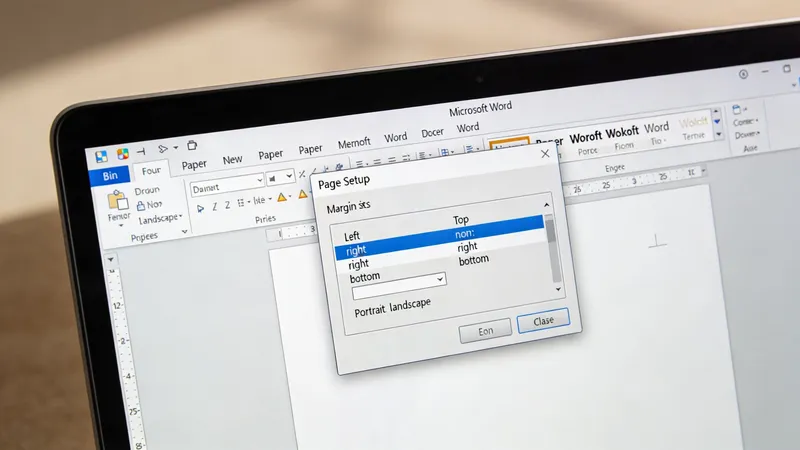Open the Damert font name dropdown
Screen dimensions: 800x450
(x=260, y=180)
